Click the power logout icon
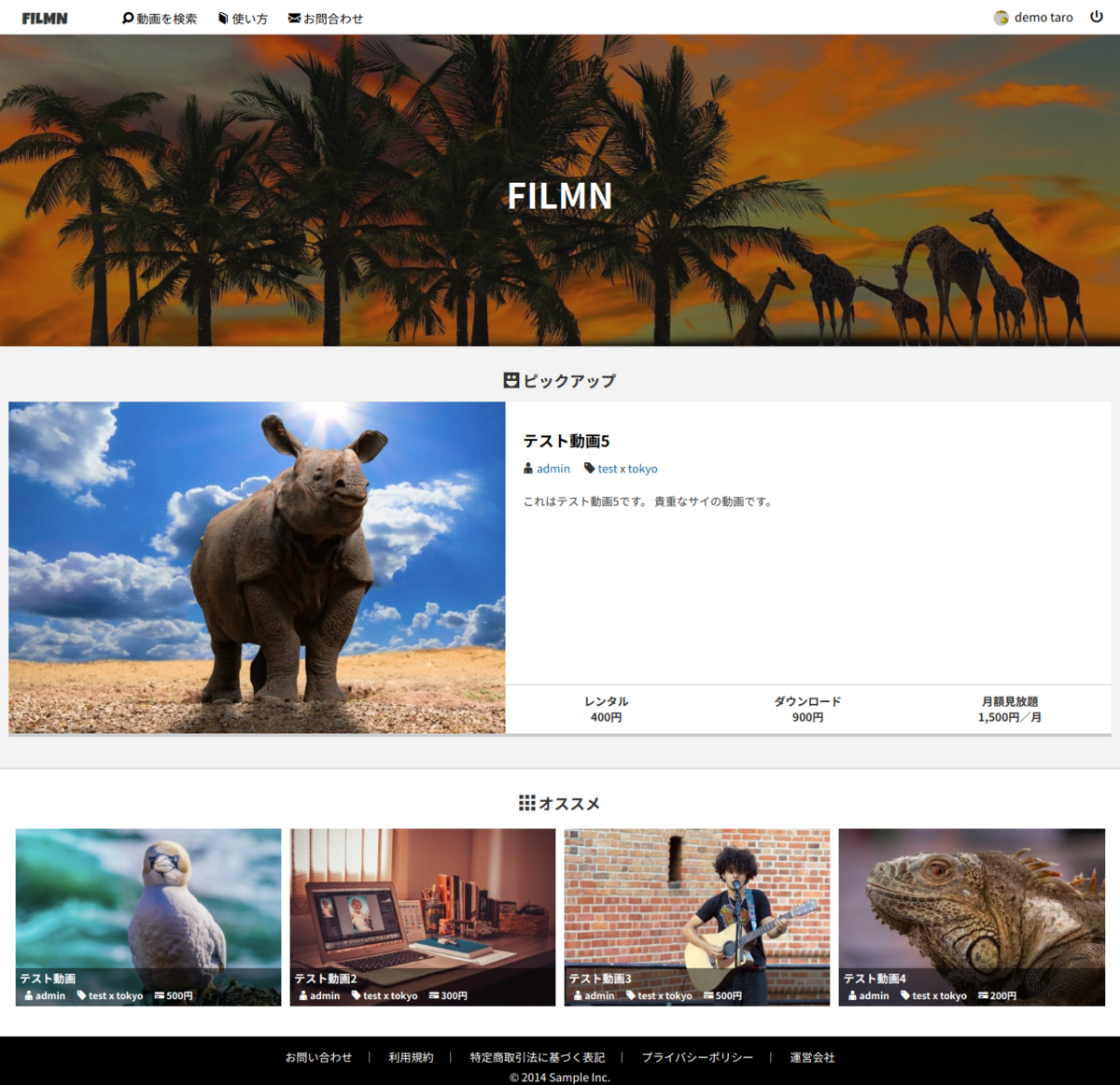The image size is (1120, 1085). click(x=1097, y=17)
